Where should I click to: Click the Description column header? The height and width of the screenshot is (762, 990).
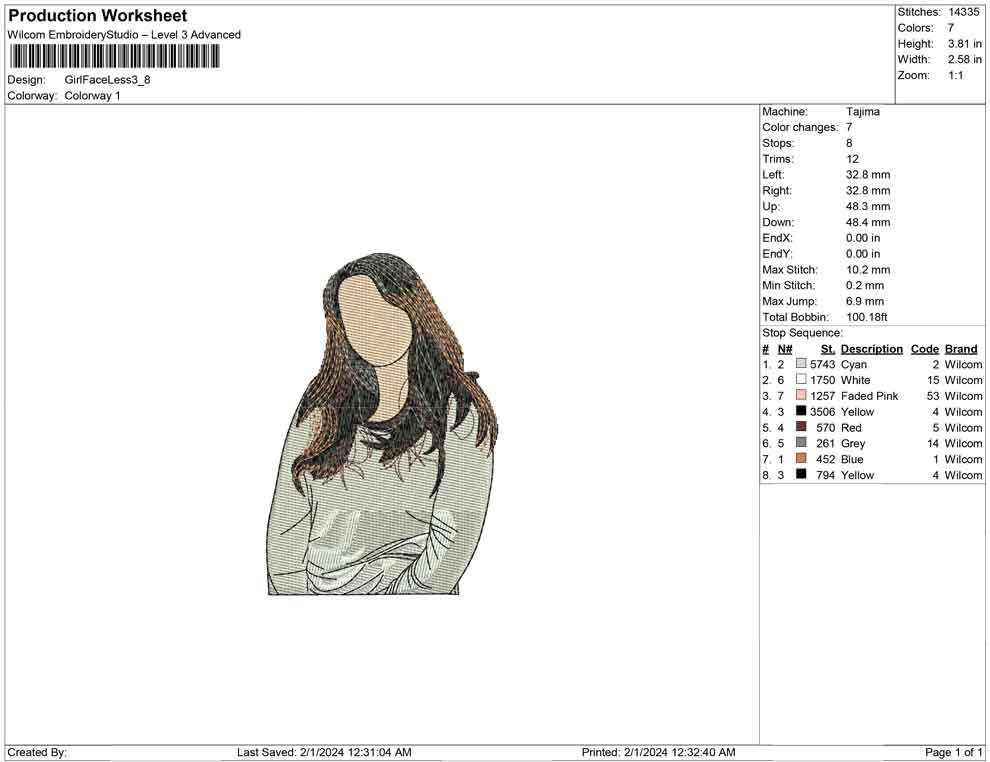pyautogui.click(x=871, y=349)
